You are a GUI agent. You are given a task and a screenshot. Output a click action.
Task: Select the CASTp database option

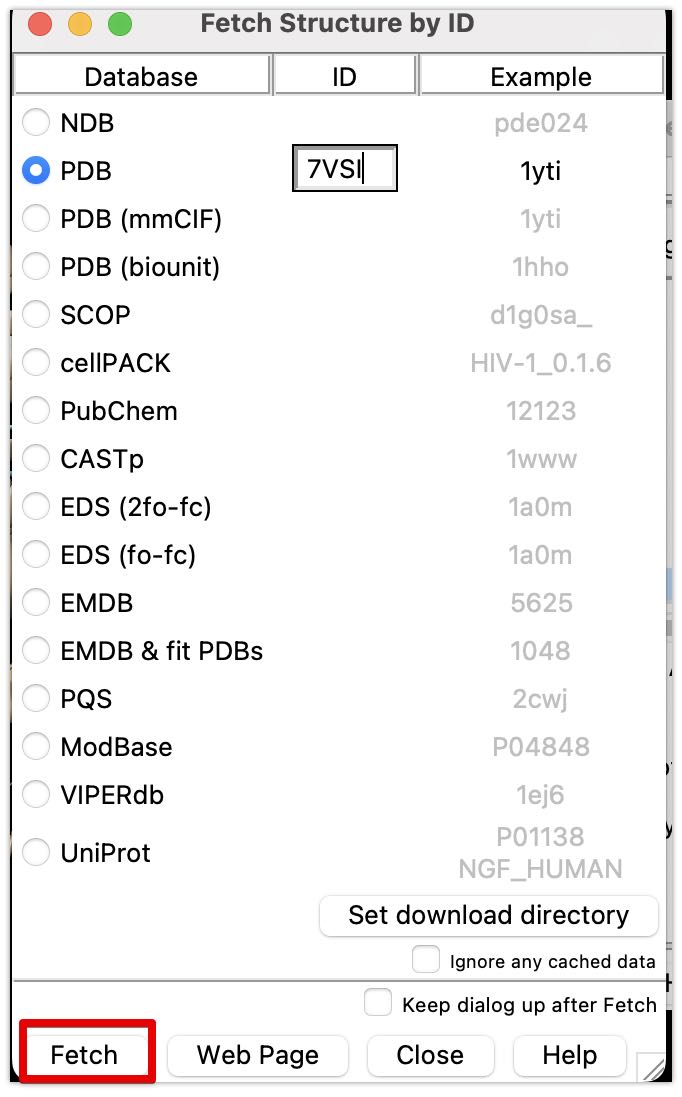pos(36,458)
